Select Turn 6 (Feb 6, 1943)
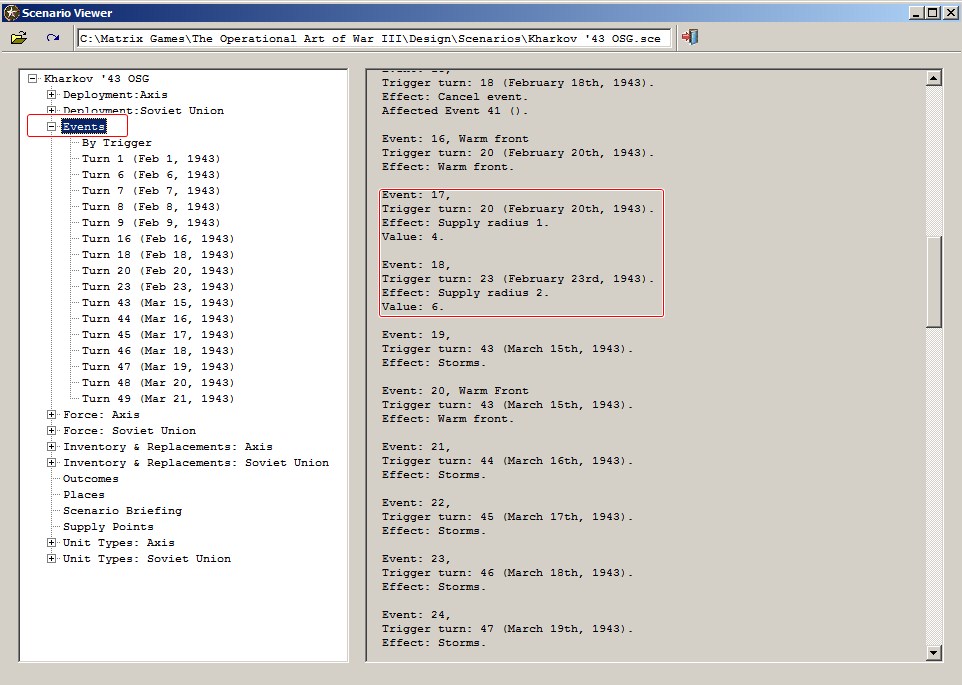This screenshot has width=962, height=685. [x=151, y=175]
